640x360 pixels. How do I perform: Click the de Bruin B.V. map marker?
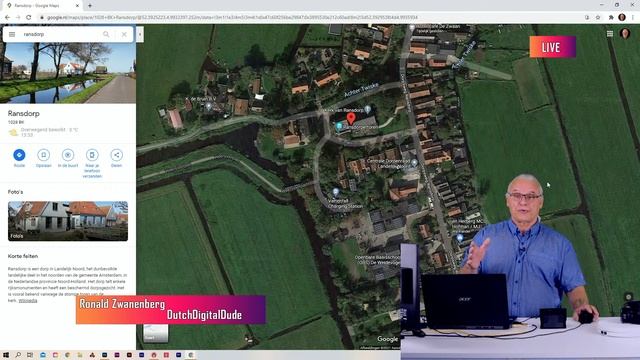tap(209, 106)
